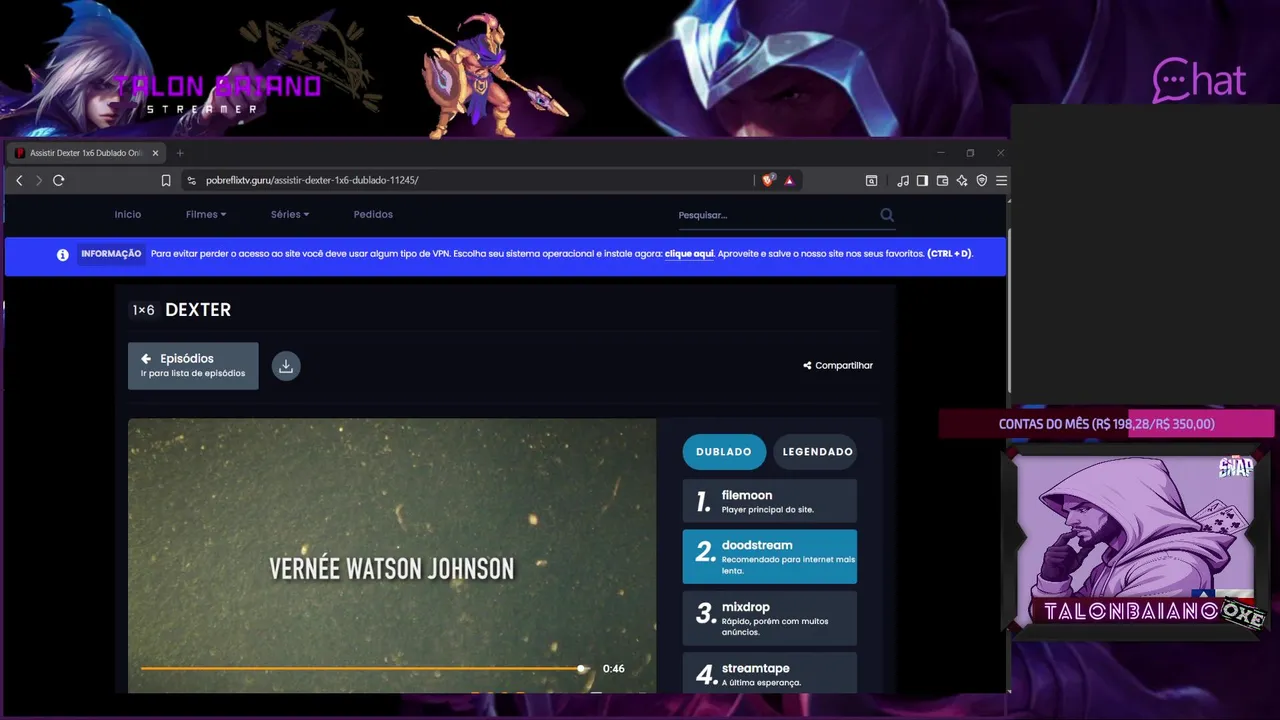Open Brave Rewards triangle icon
This screenshot has width=1280, height=720.
[789, 180]
